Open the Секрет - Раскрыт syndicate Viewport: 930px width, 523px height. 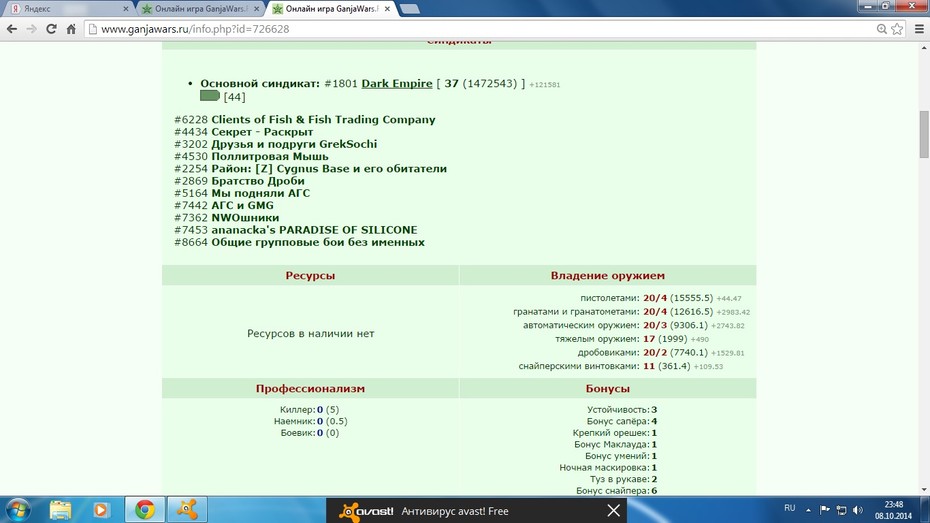262,132
